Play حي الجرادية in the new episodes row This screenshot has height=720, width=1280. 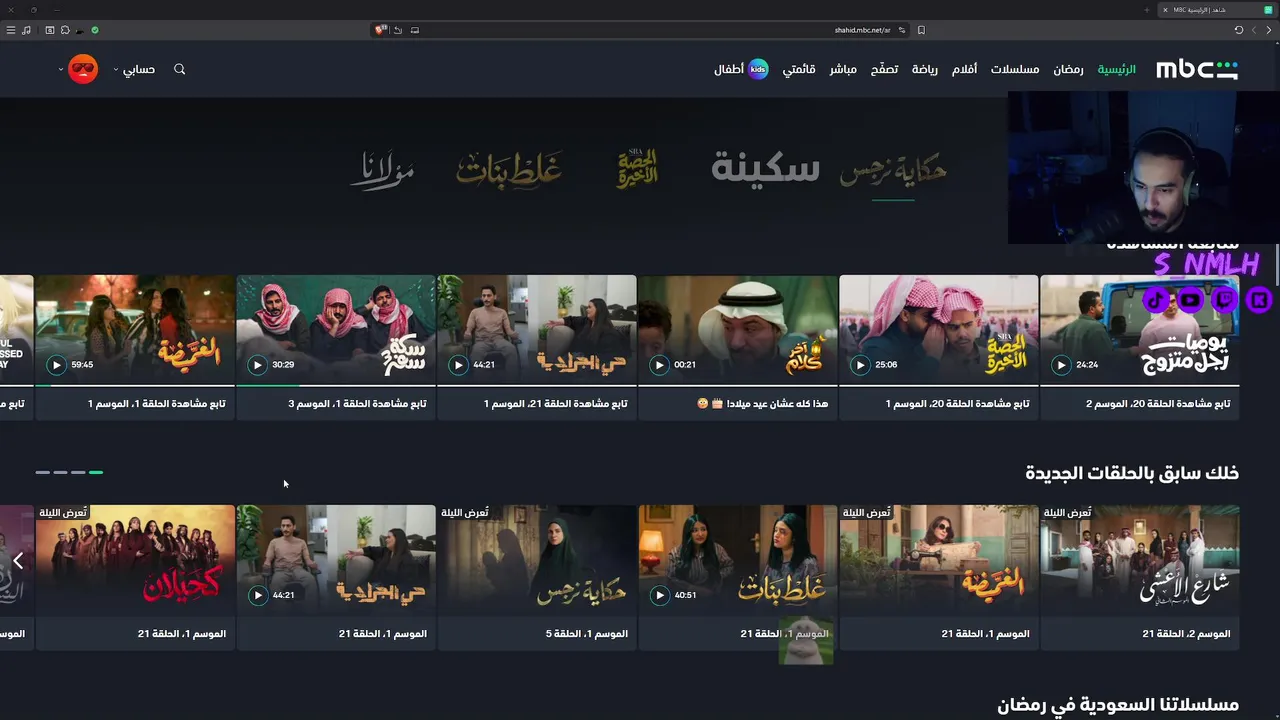click(x=257, y=595)
